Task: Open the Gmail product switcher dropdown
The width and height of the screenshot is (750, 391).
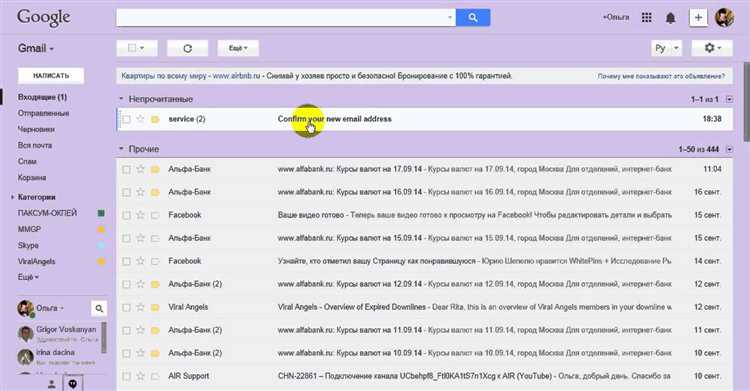Action: tap(36, 48)
